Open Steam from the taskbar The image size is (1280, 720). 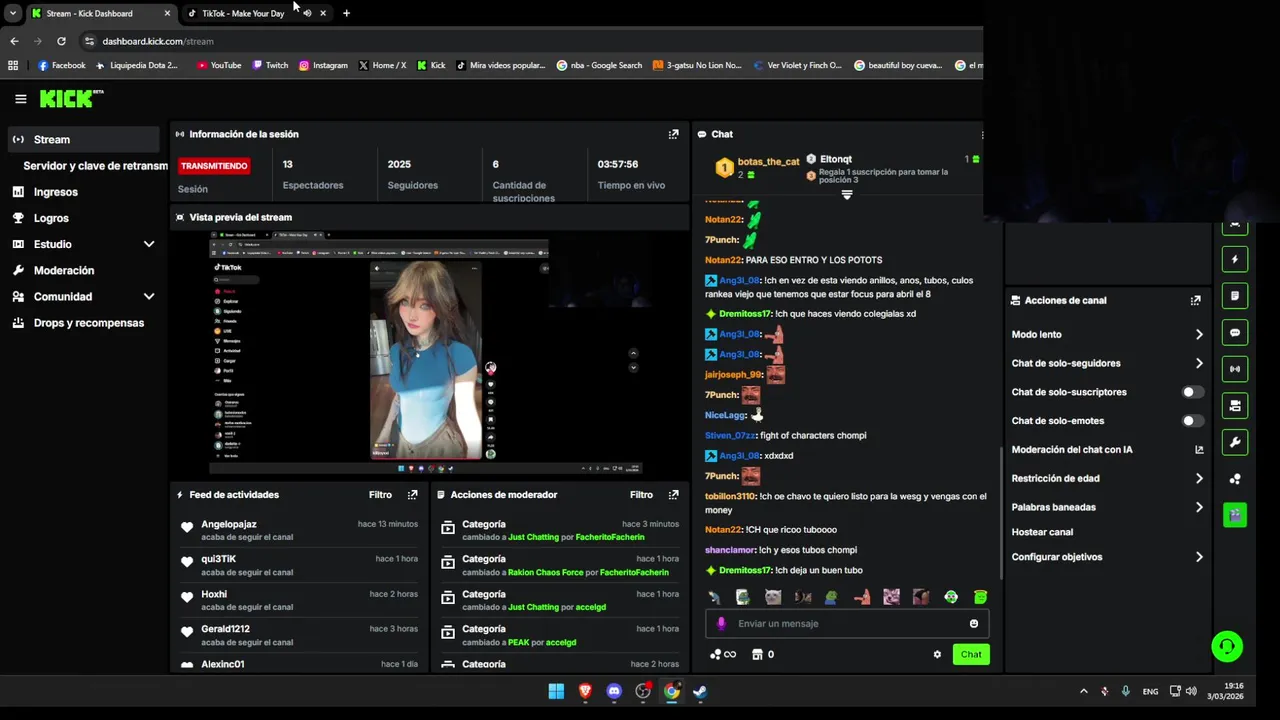click(x=700, y=691)
